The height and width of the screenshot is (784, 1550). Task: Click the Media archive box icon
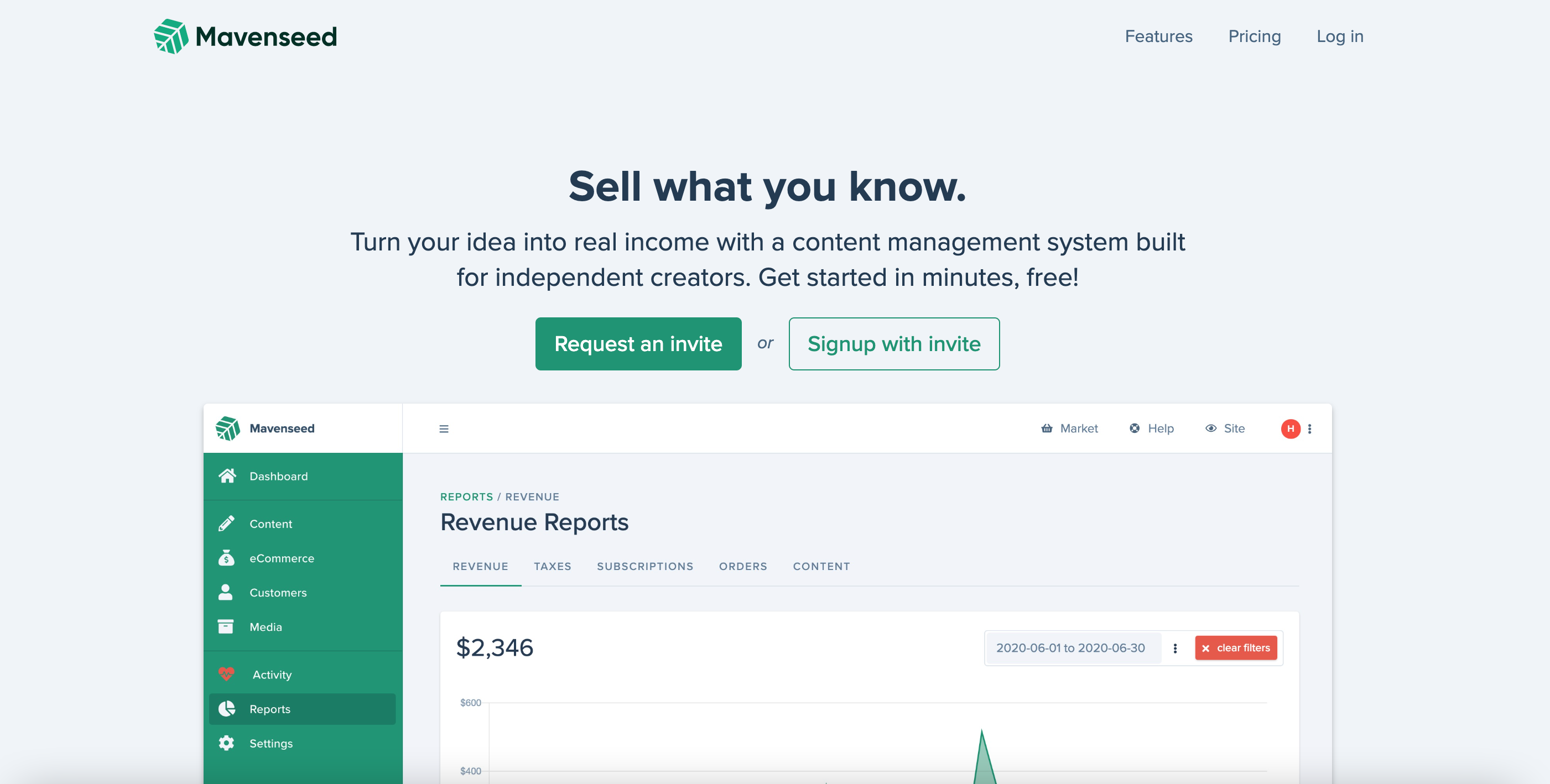pos(226,626)
